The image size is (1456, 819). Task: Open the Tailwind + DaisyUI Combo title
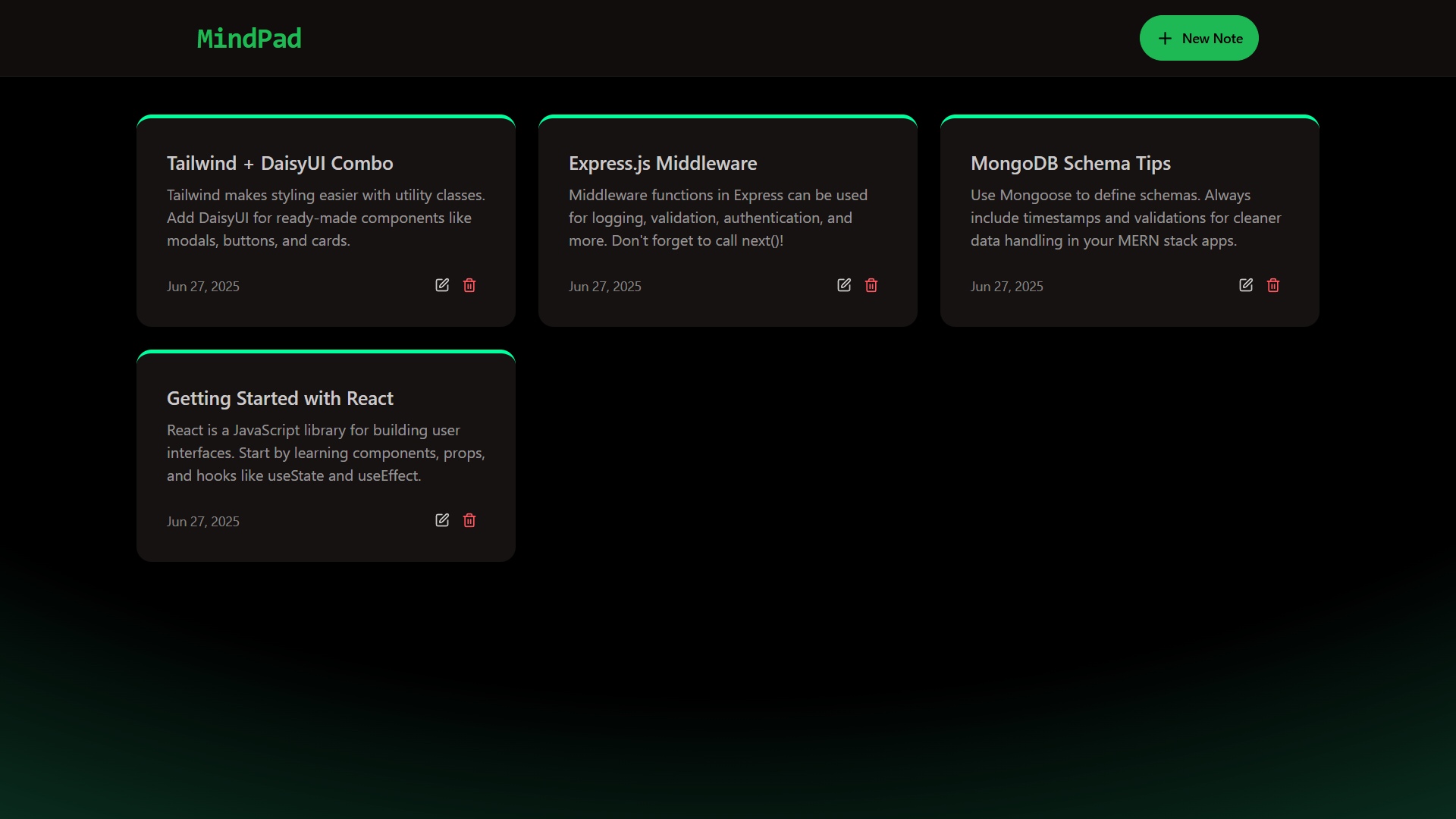point(280,164)
